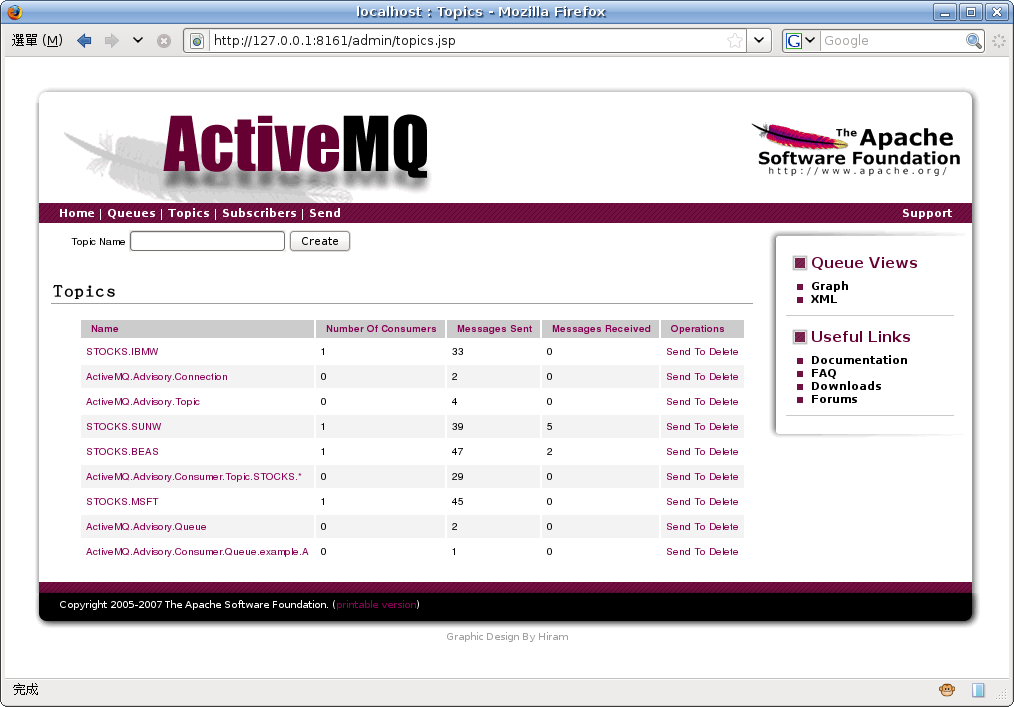1014x707 pixels.
Task: Click the Messages Sent column header
Action: (494, 329)
